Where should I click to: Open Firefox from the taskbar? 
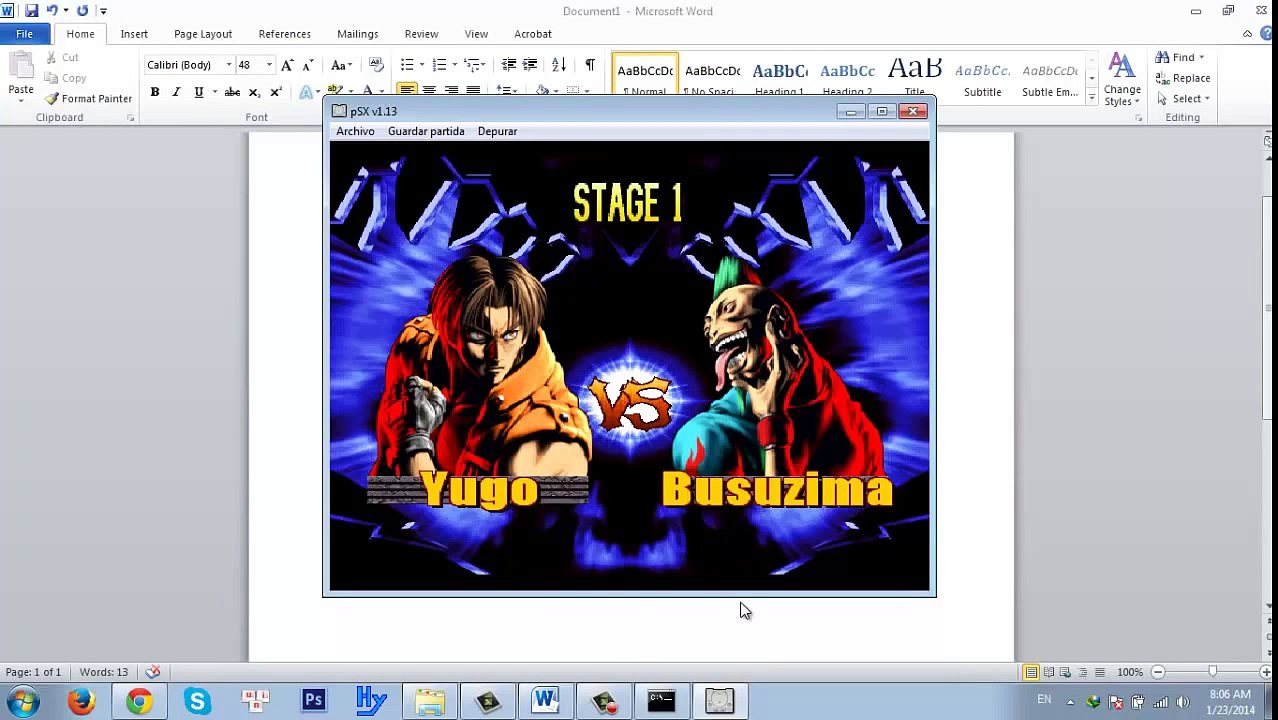(81, 701)
